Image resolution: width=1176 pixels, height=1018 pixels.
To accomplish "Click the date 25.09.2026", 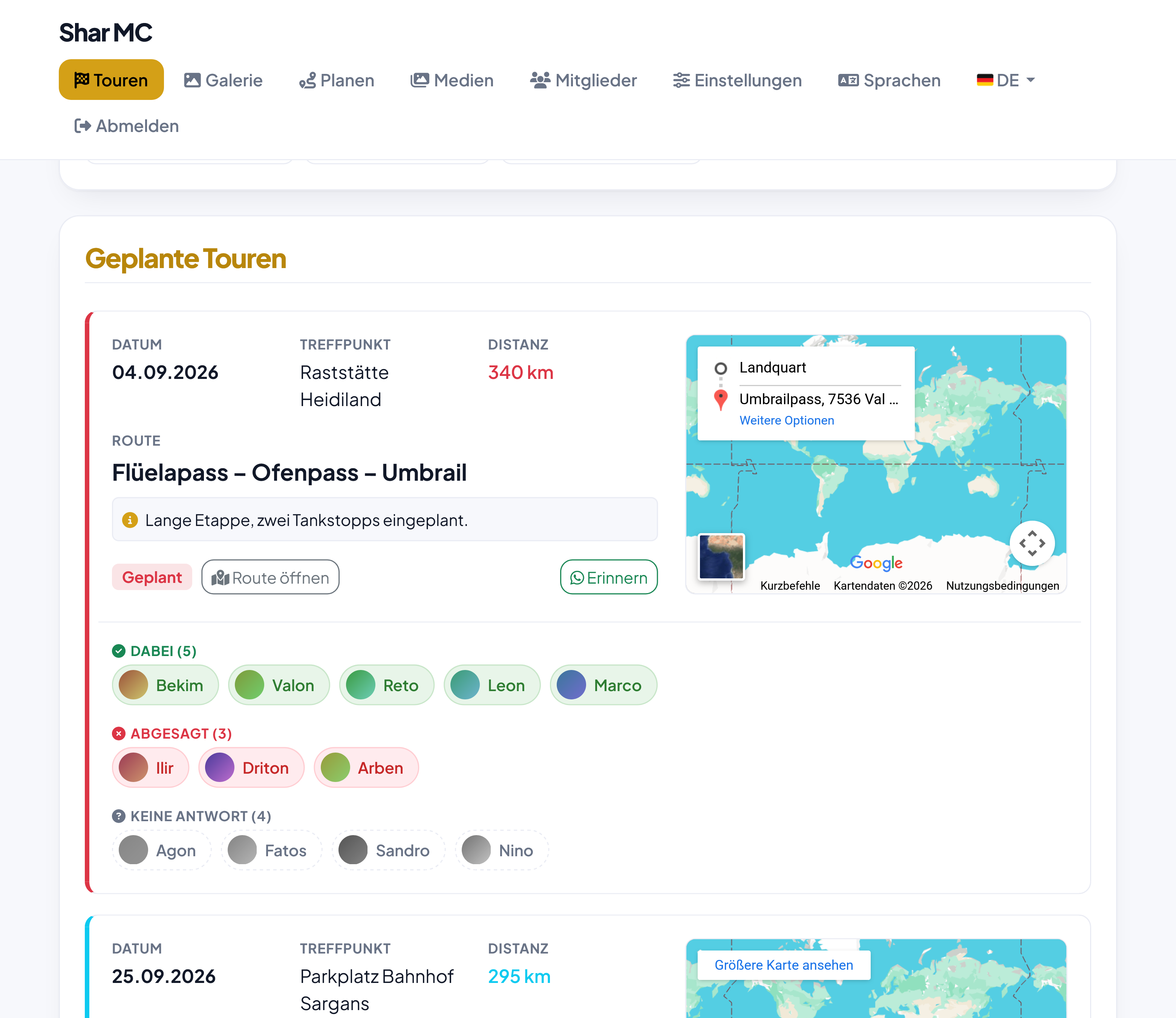I will [x=164, y=976].
